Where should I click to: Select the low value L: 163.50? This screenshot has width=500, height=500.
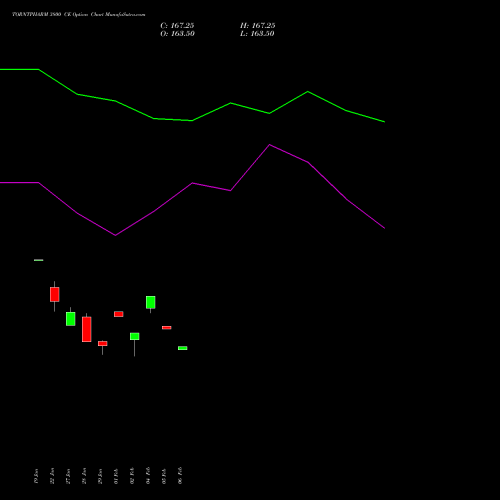click(x=257, y=34)
